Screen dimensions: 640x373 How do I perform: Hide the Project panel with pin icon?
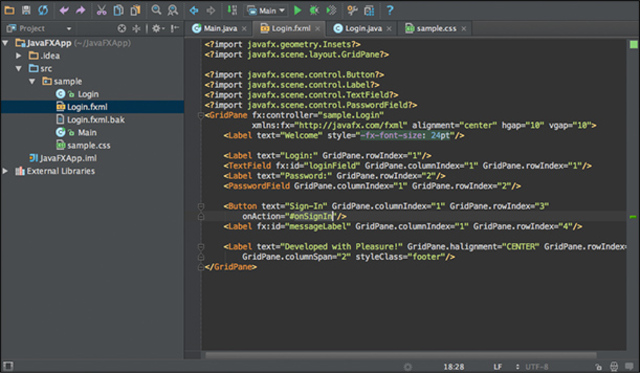pyautogui.click(x=175, y=29)
